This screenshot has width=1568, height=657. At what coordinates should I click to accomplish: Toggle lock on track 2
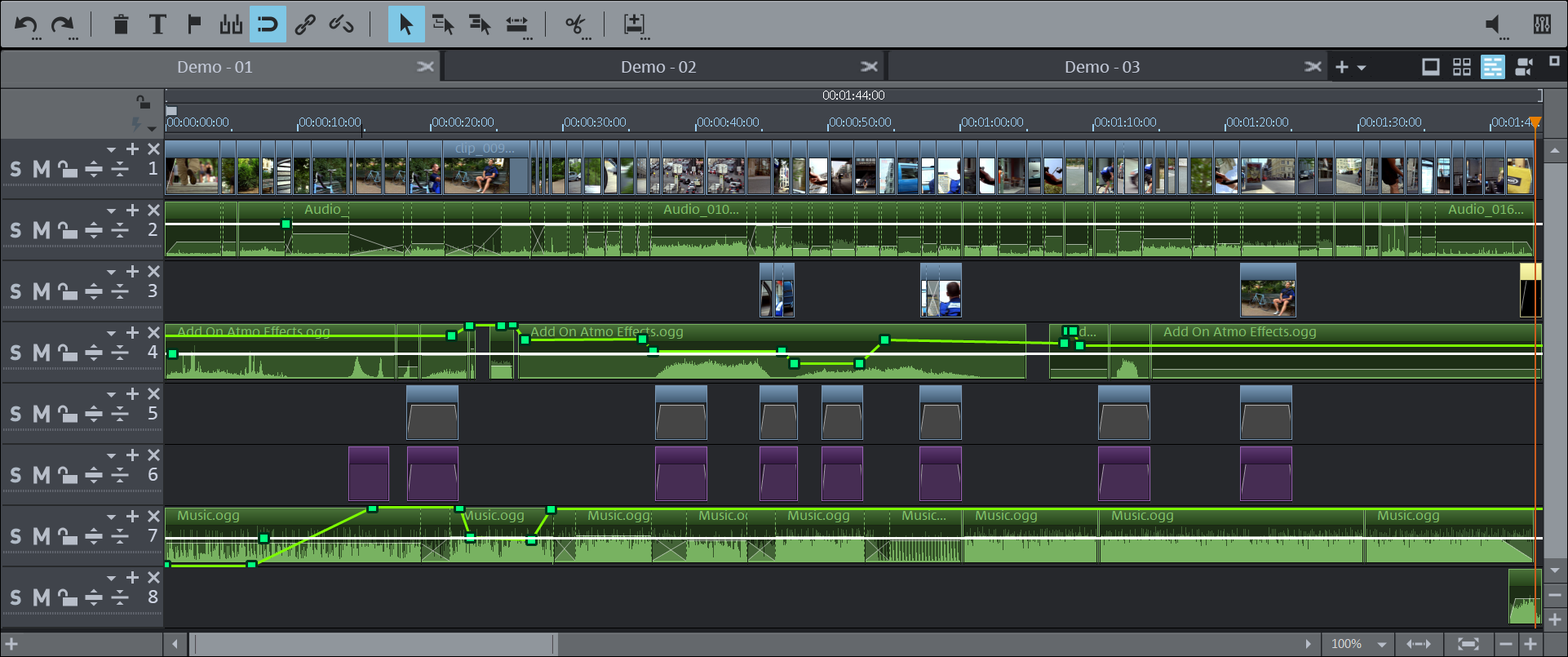click(69, 231)
